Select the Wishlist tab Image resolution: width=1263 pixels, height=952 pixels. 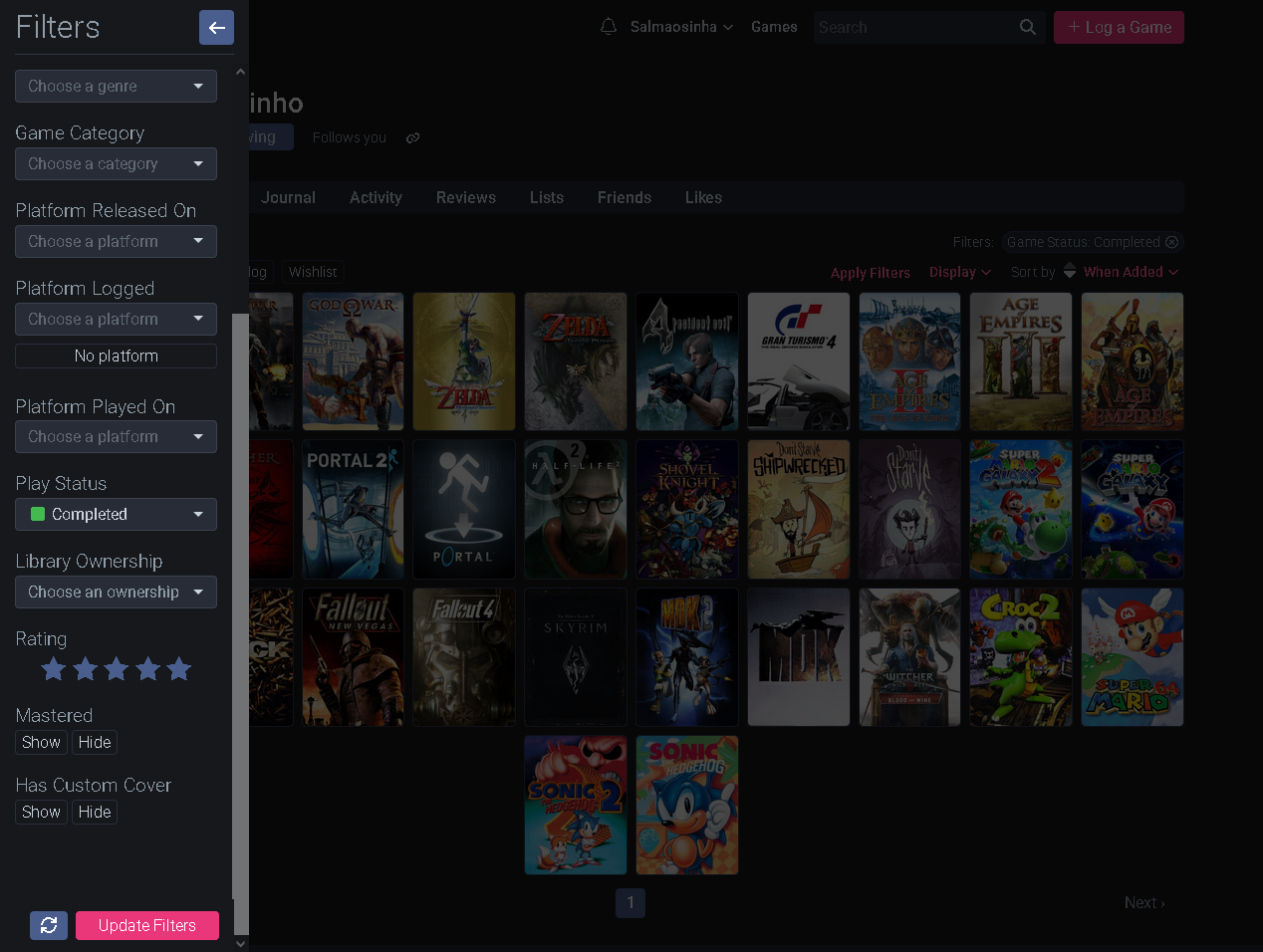(x=313, y=272)
